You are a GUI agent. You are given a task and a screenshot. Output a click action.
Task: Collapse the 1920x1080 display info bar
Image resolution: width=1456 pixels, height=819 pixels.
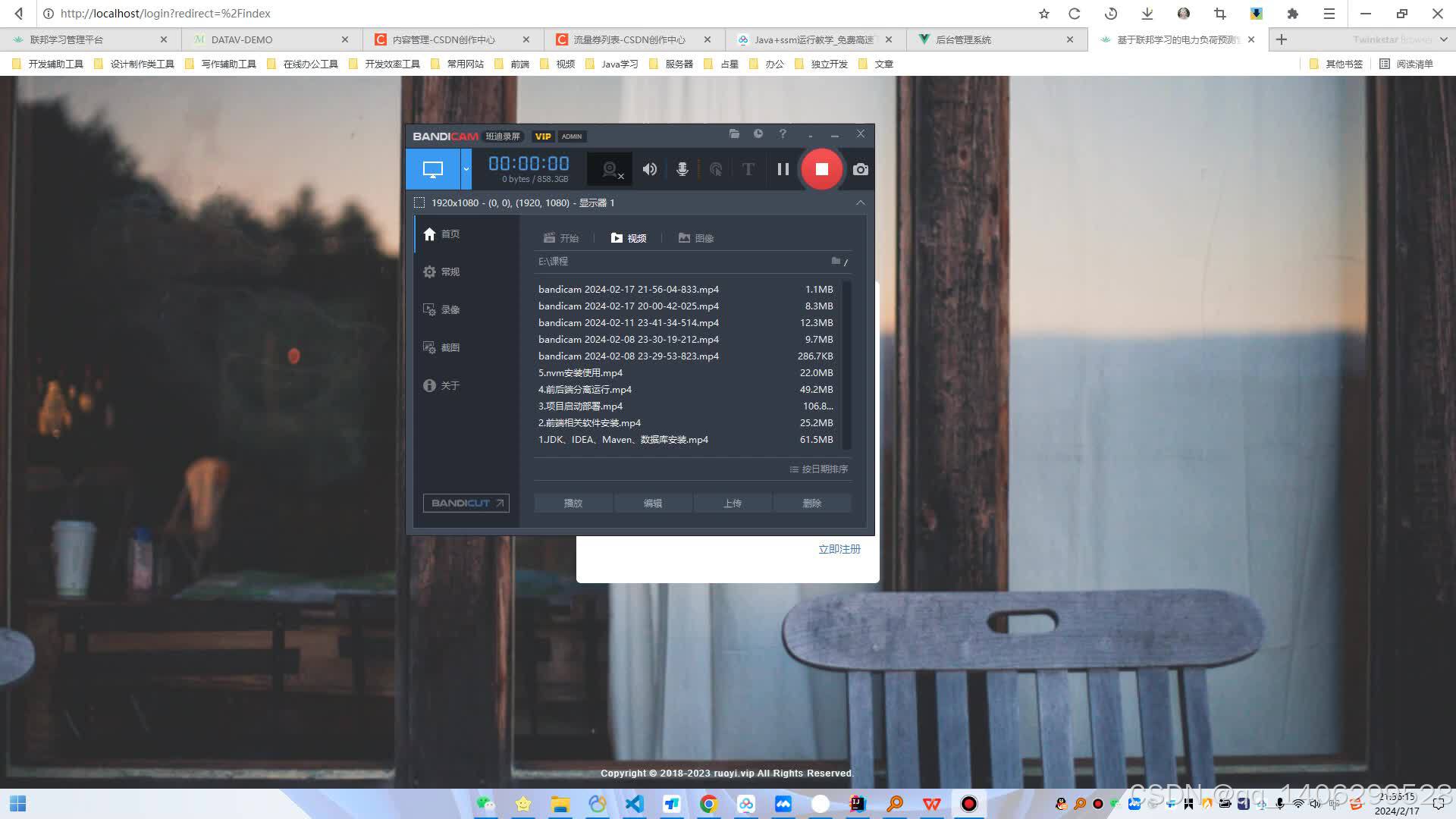click(860, 202)
